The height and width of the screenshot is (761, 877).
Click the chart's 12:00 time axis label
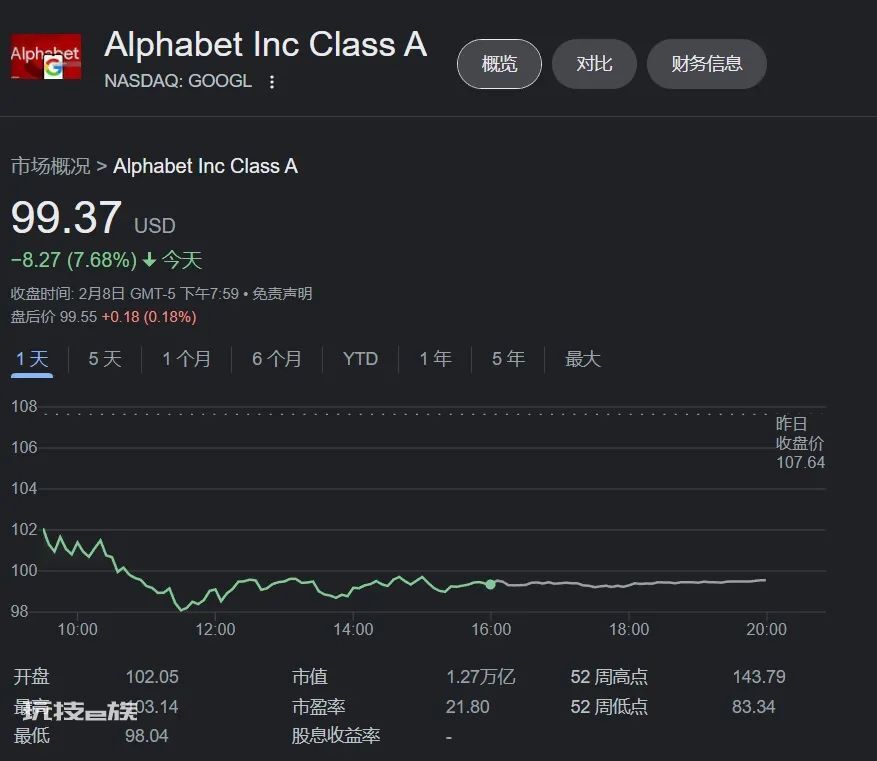215,630
